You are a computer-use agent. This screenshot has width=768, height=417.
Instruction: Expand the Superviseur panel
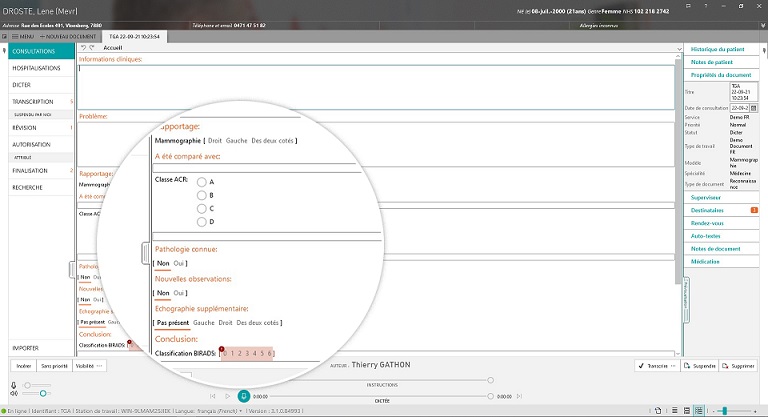pyautogui.click(x=721, y=197)
